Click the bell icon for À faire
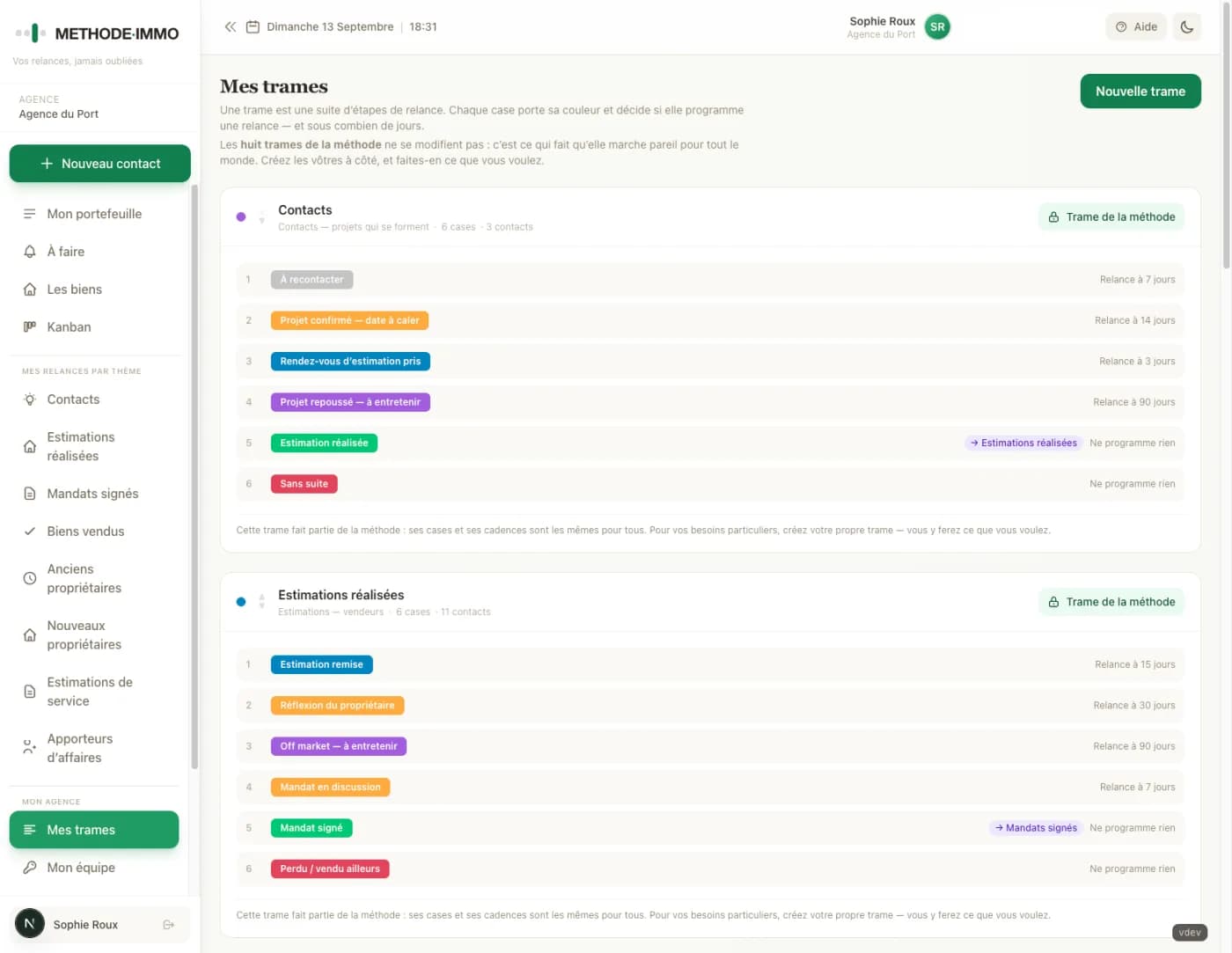The image size is (1232, 953). click(x=30, y=252)
